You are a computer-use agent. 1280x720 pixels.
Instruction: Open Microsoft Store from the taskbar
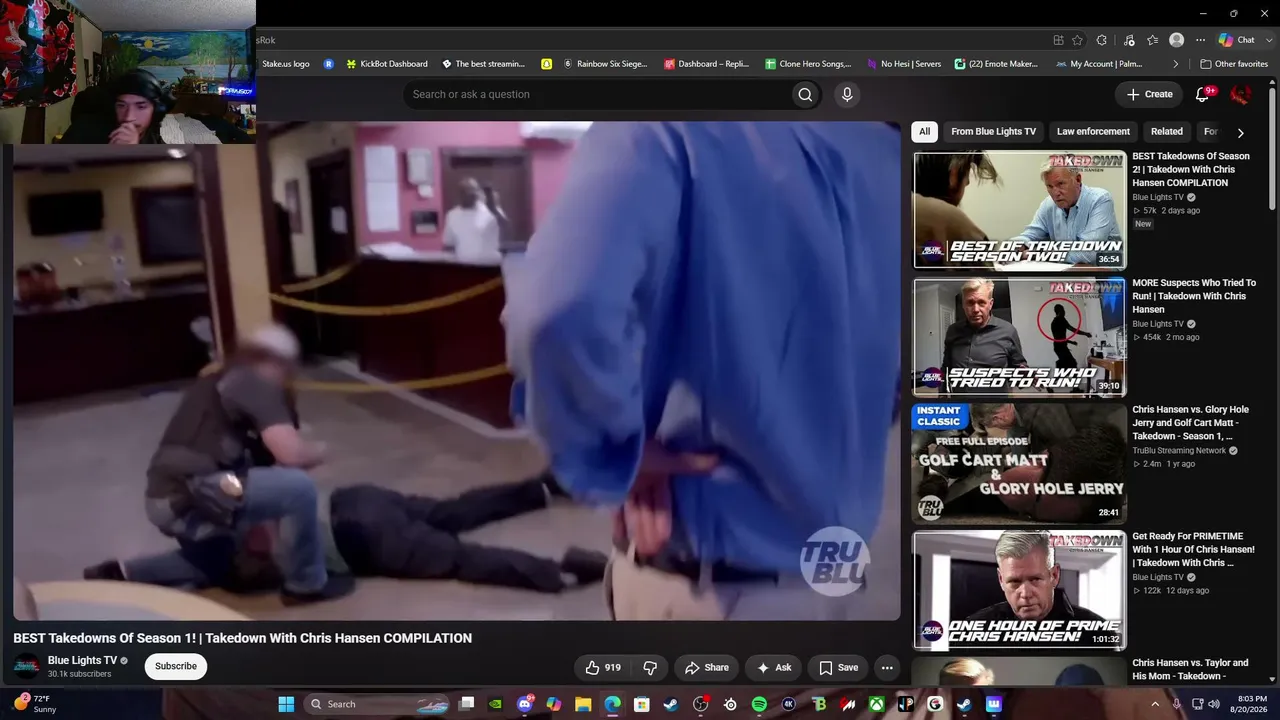[642, 704]
